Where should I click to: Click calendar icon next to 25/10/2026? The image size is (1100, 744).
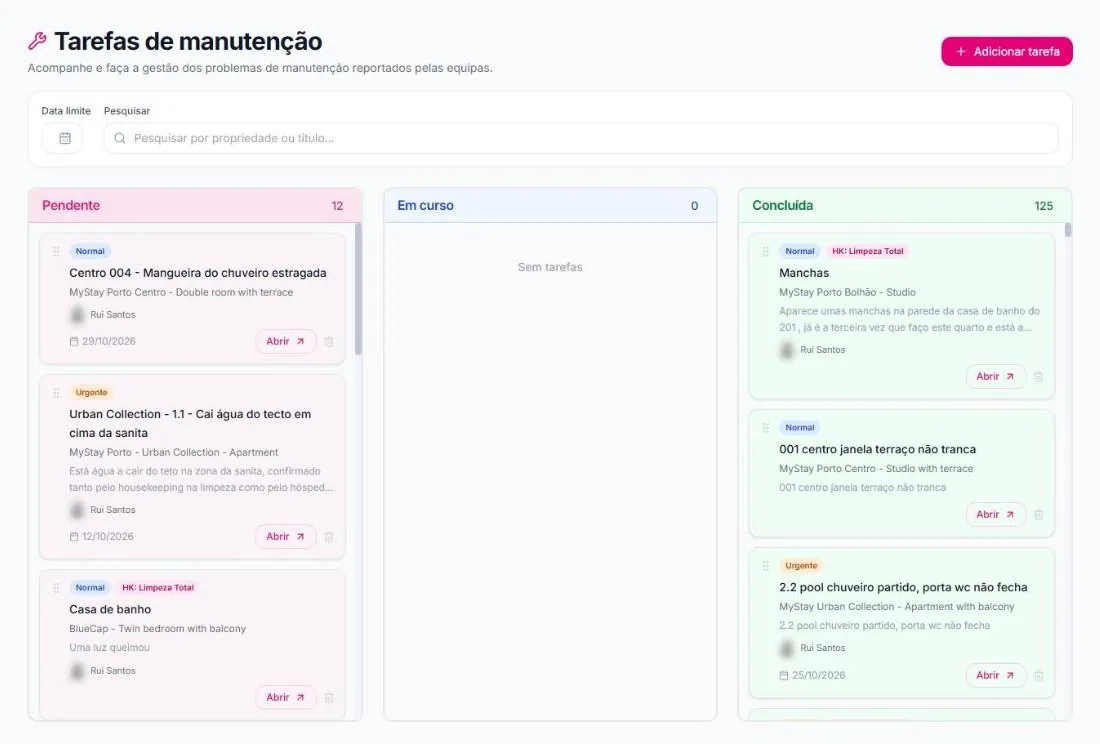tap(784, 675)
